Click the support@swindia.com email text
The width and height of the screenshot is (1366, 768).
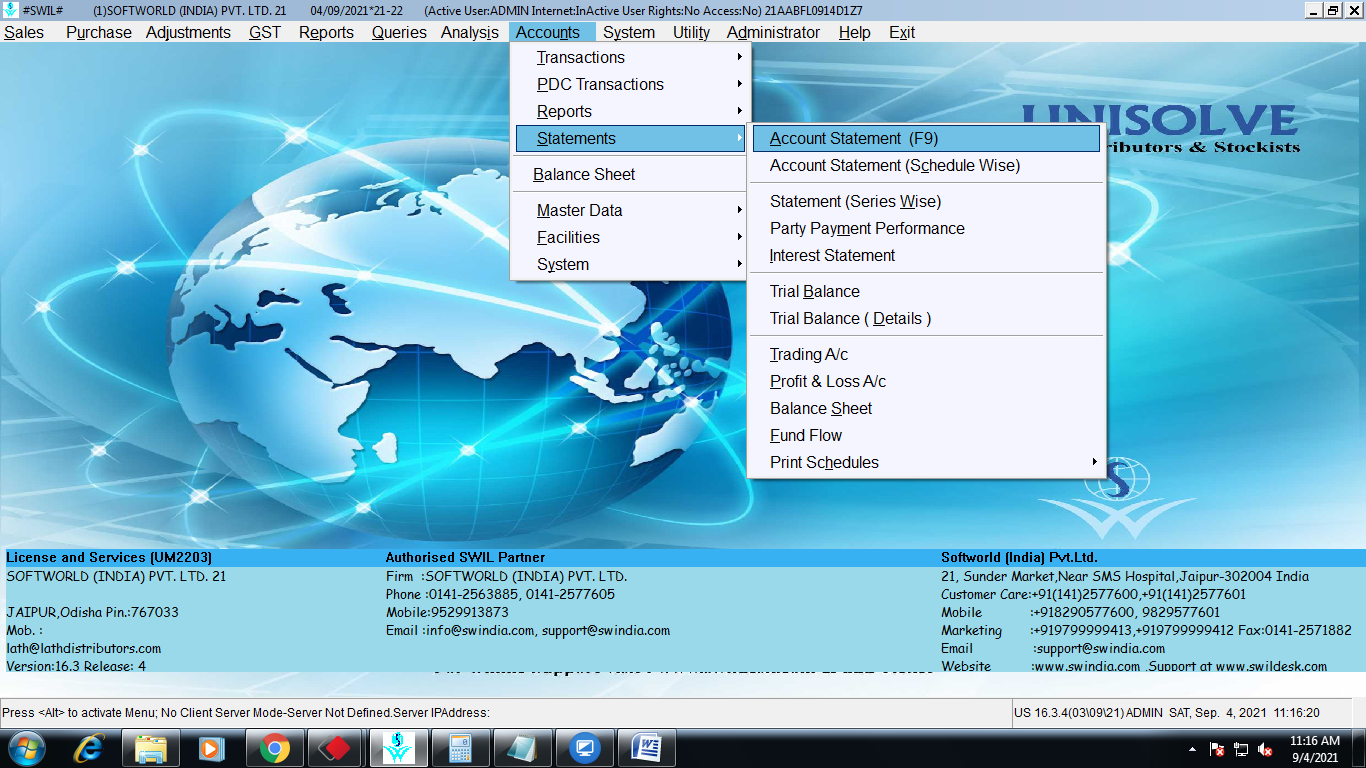(x=1099, y=649)
